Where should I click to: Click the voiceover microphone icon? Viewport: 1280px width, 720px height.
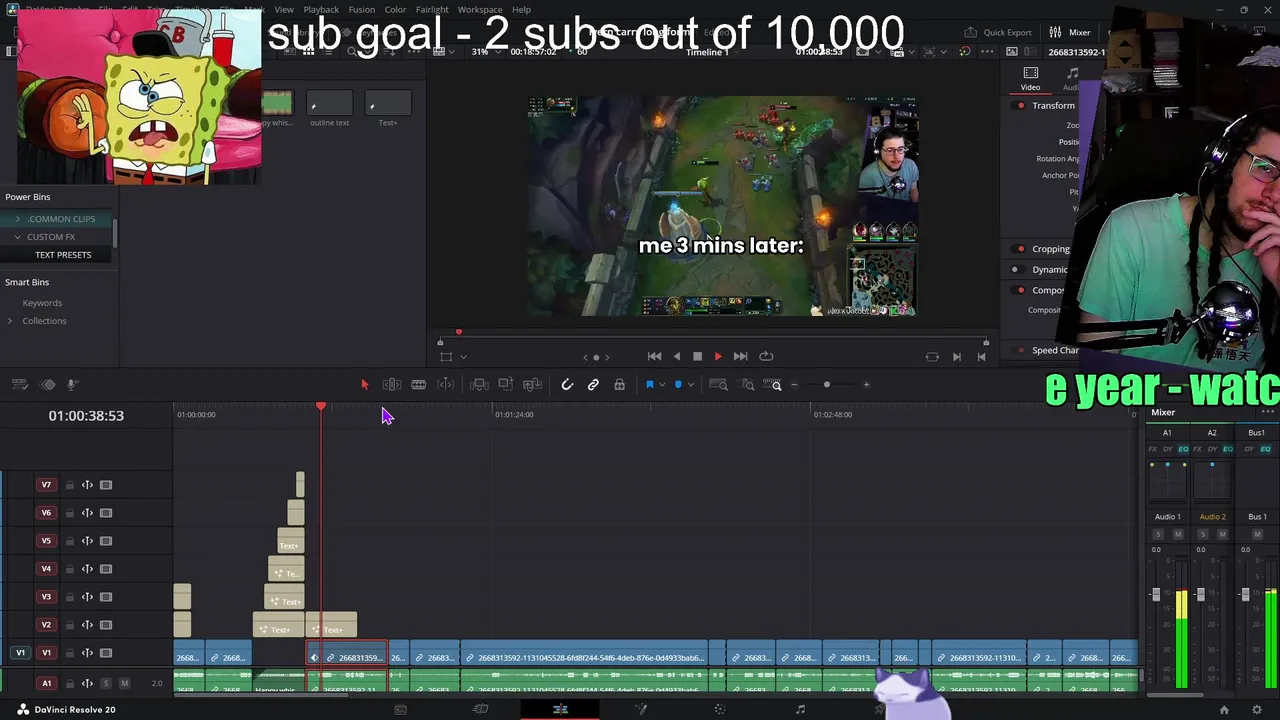coord(72,385)
